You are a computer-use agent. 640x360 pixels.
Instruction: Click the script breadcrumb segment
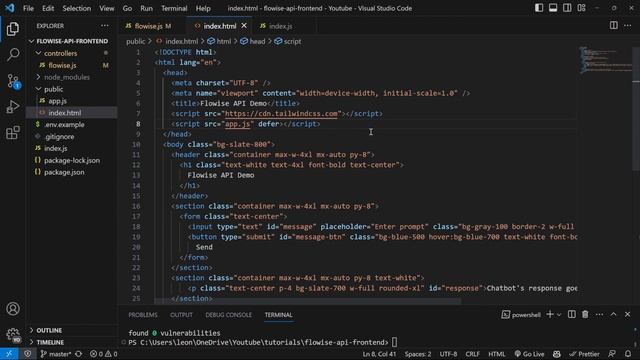coord(288,41)
